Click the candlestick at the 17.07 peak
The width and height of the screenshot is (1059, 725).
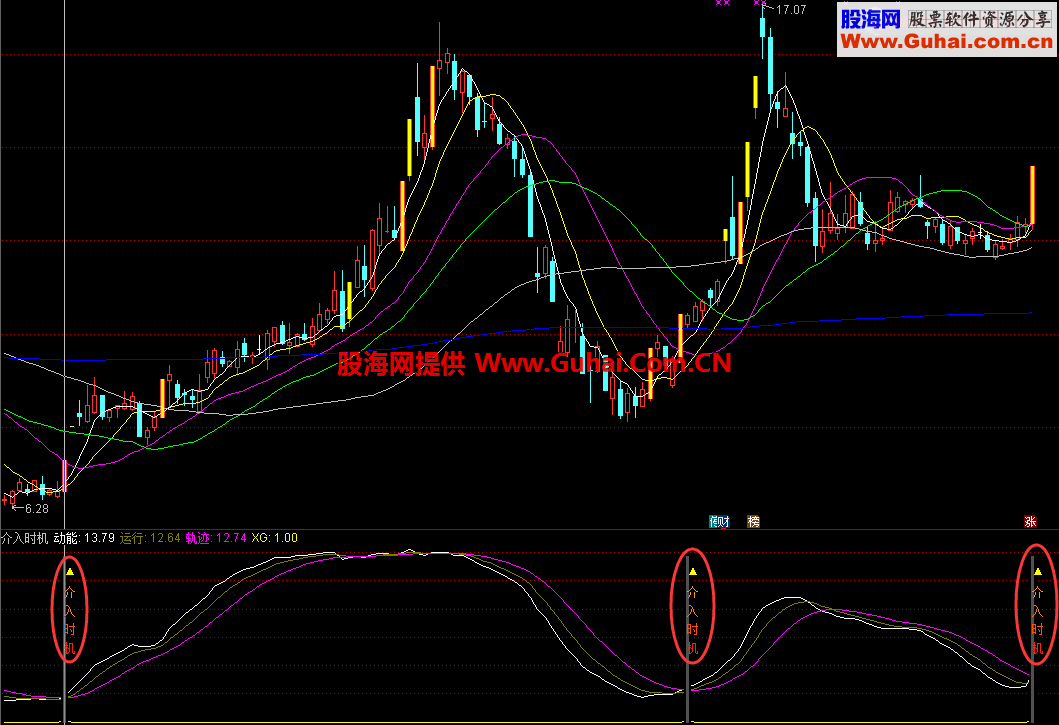click(763, 27)
